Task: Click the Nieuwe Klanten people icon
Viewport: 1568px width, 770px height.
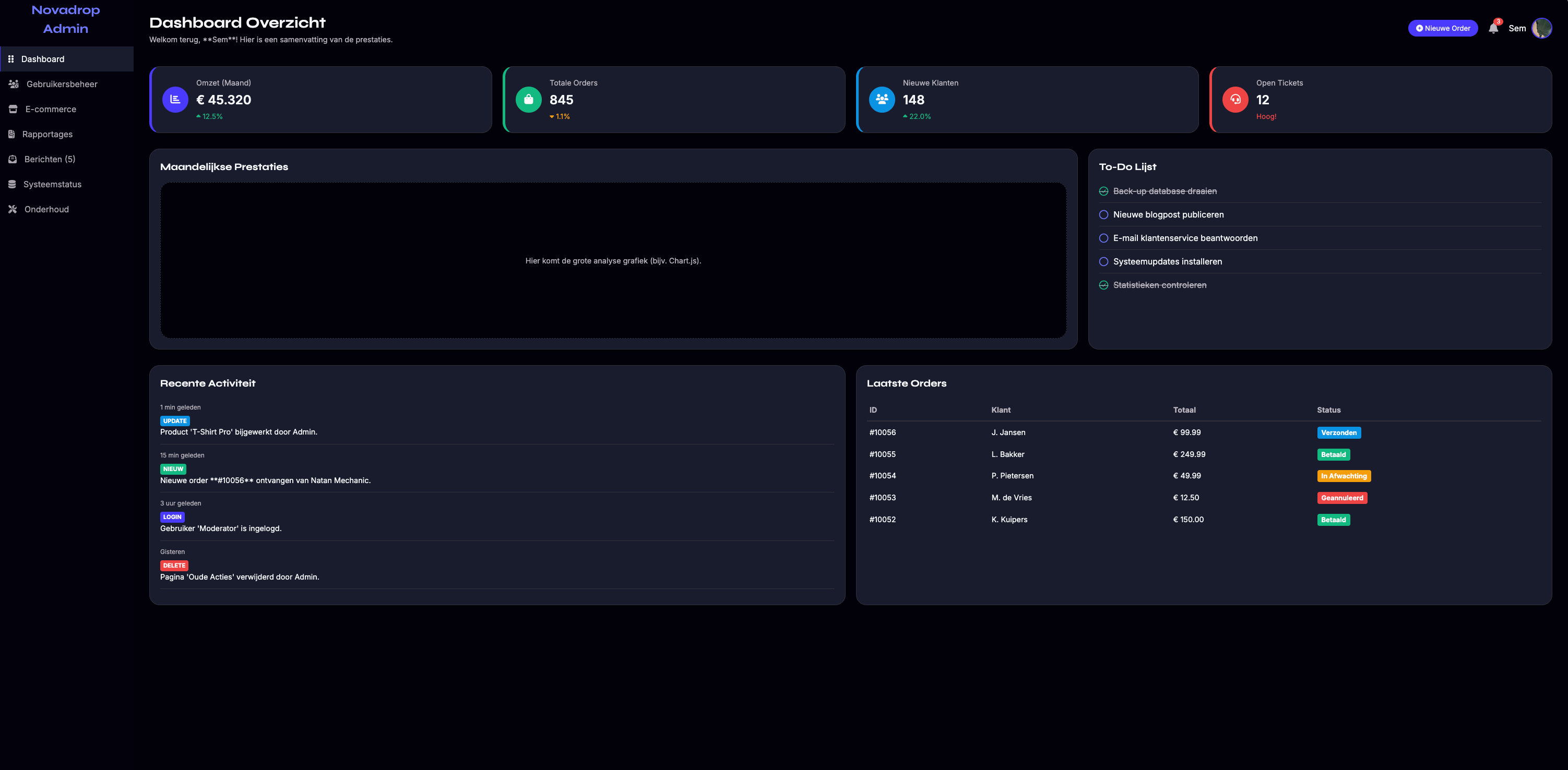Action: [x=882, y=100]
